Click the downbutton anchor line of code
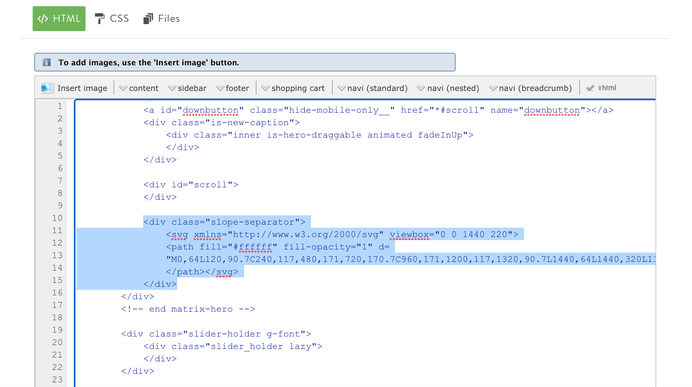Viewport: 692px width, 387px height. click(x=378, y=110)
